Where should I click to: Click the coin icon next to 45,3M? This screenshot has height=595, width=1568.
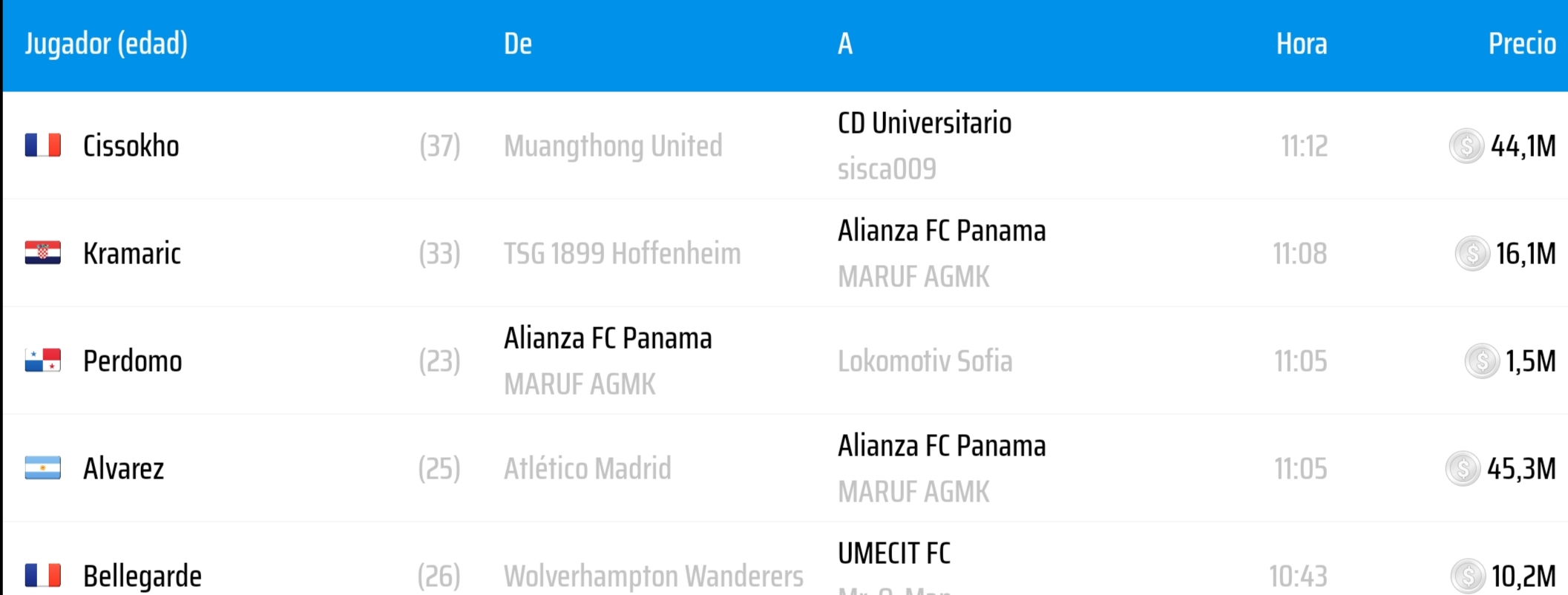pos(1463,469)
